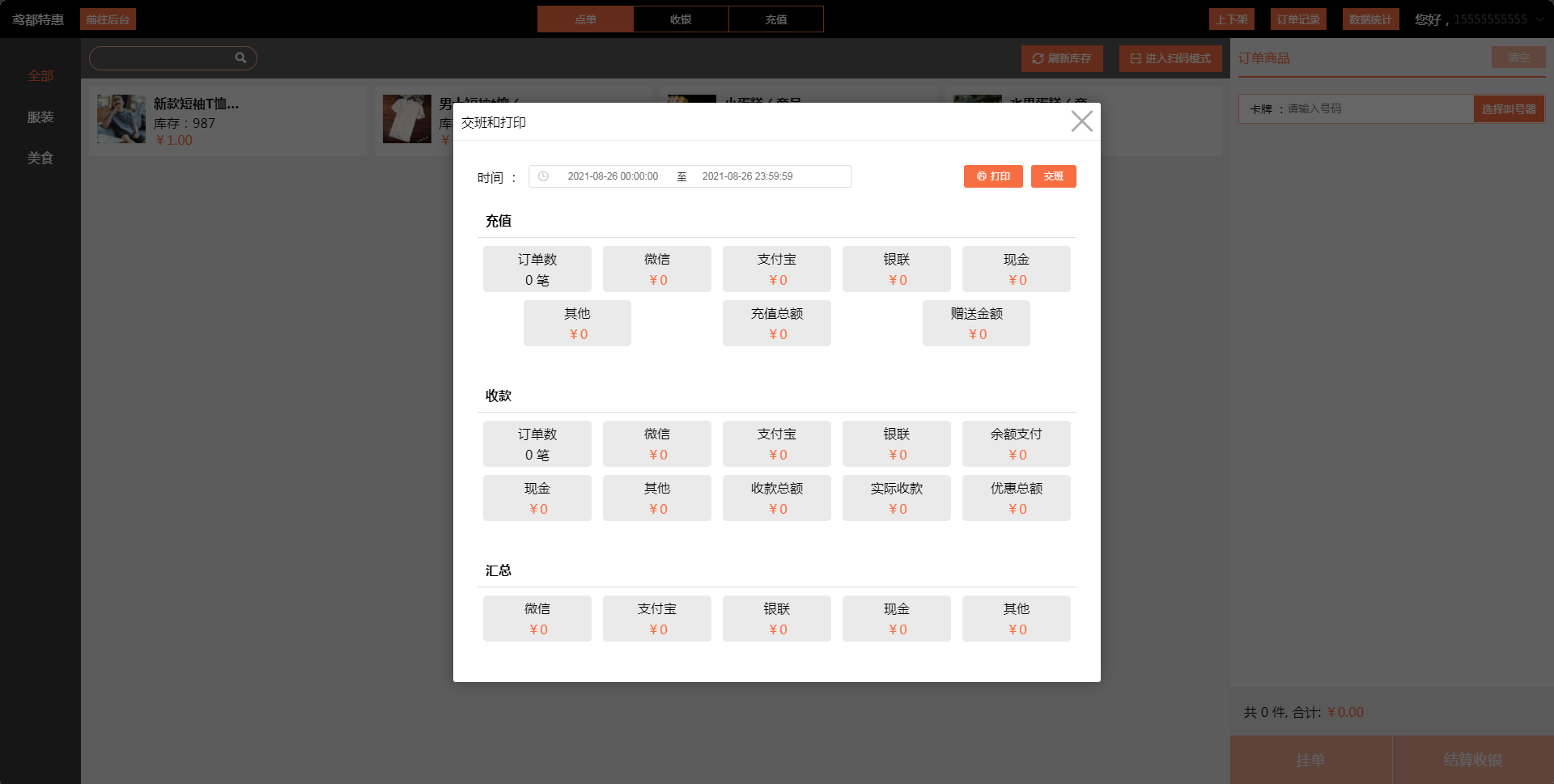Click the white T-shirt product thumbnail

pos(407,119)
